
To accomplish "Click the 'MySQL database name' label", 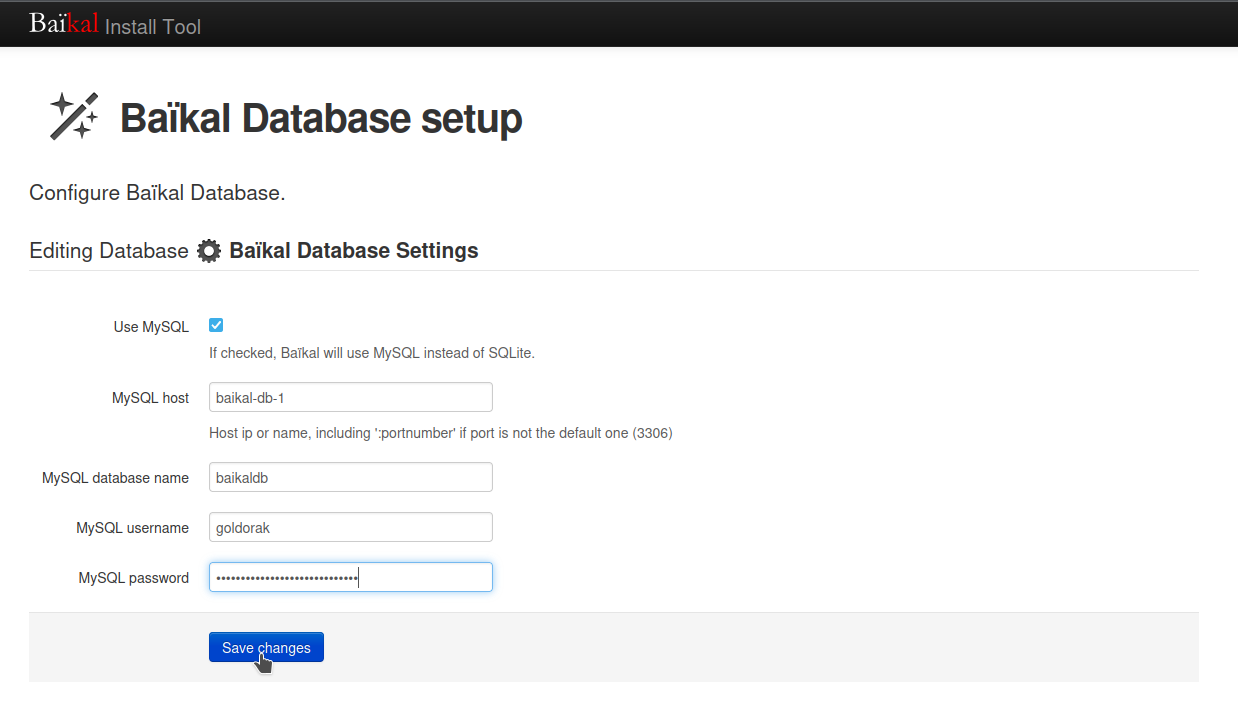I will pos(115,478).
